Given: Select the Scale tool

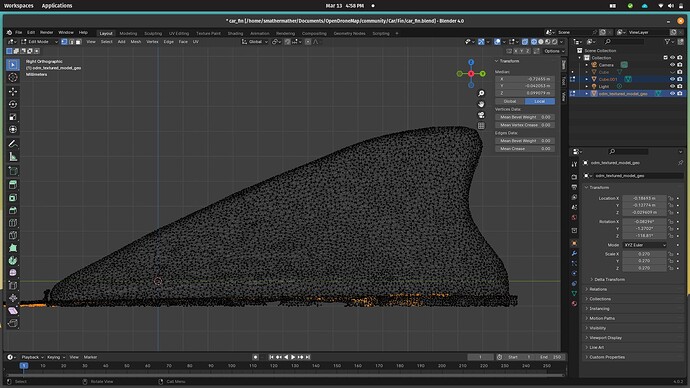Looking at the screenshot, I should click(x=13, y=117).
